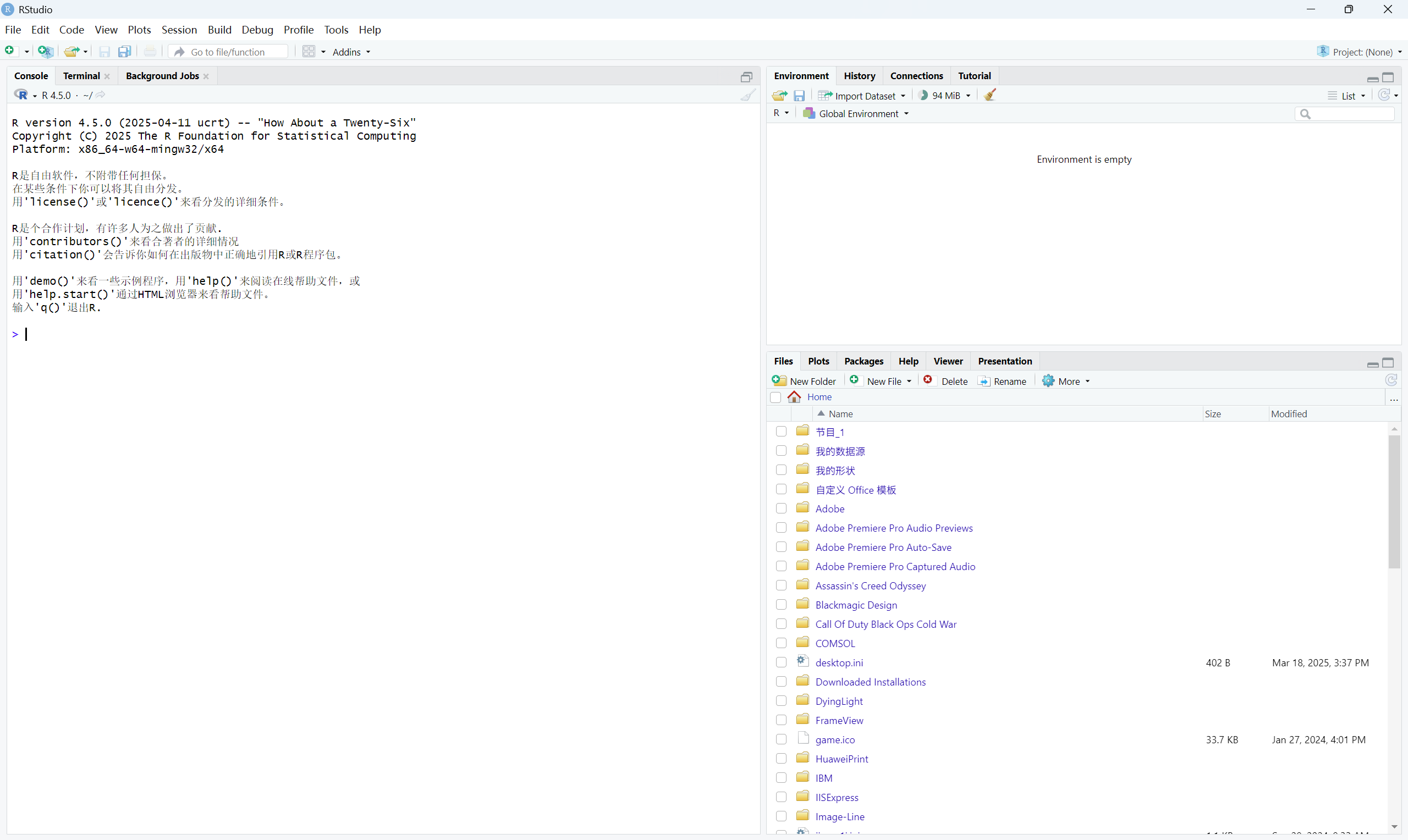Open the Project: (None) dropdown
Viewport: 1408px width, 840px height.
coord(1360,52)
